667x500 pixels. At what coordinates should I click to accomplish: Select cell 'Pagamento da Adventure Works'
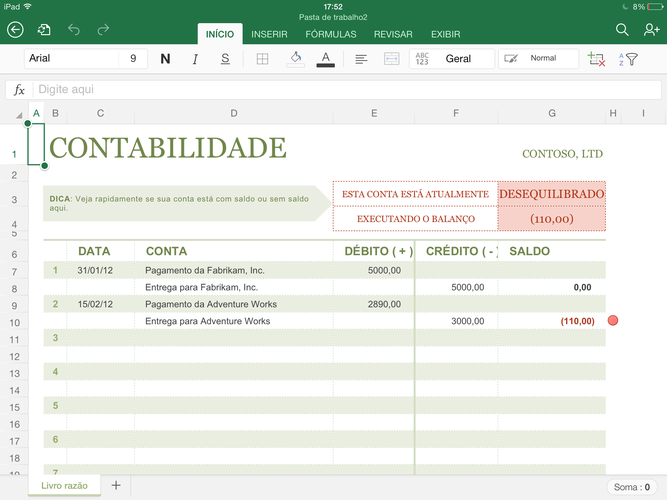click(x=234, y=304)
